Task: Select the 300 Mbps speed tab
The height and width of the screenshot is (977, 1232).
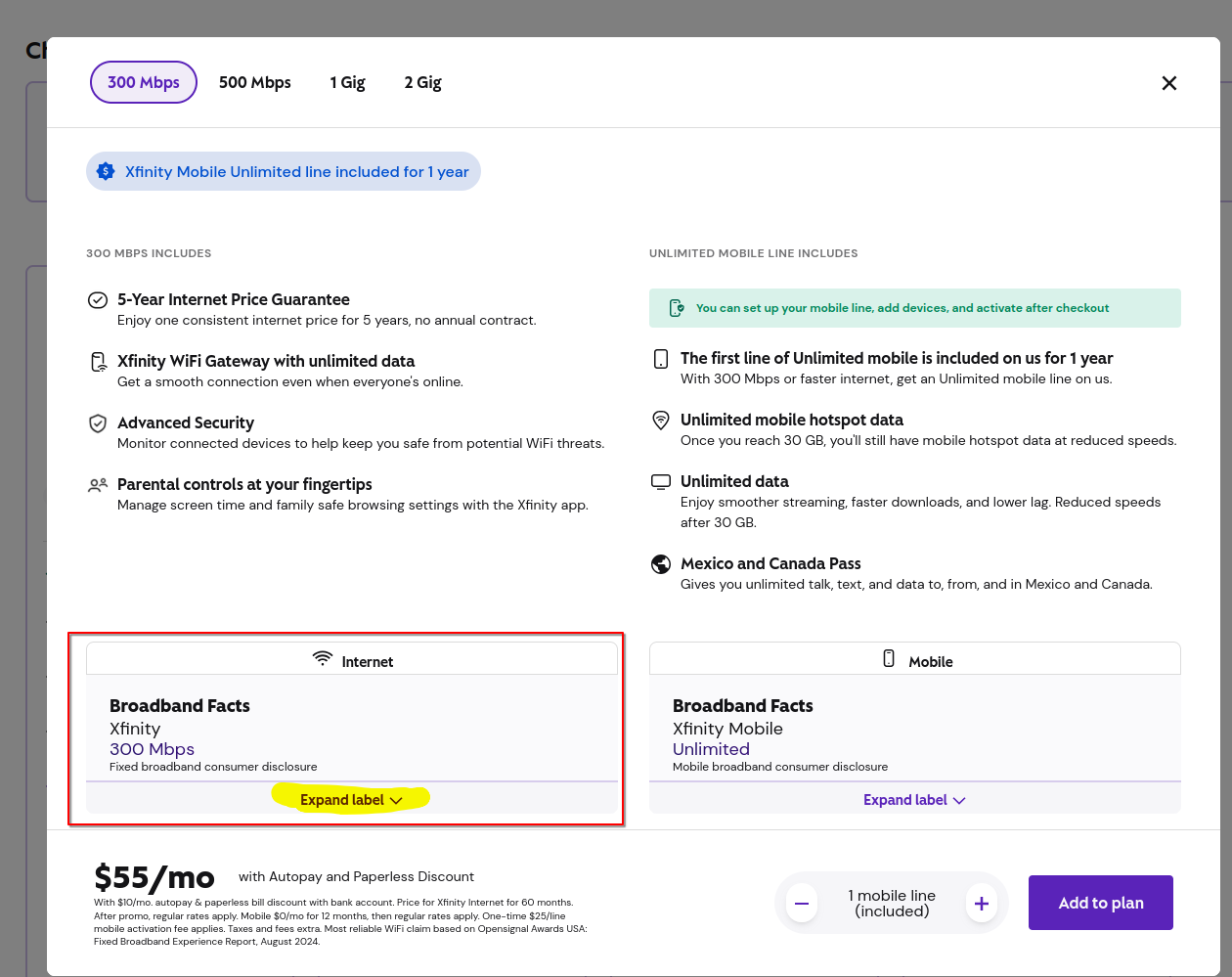Action: (x=144, y=82)
